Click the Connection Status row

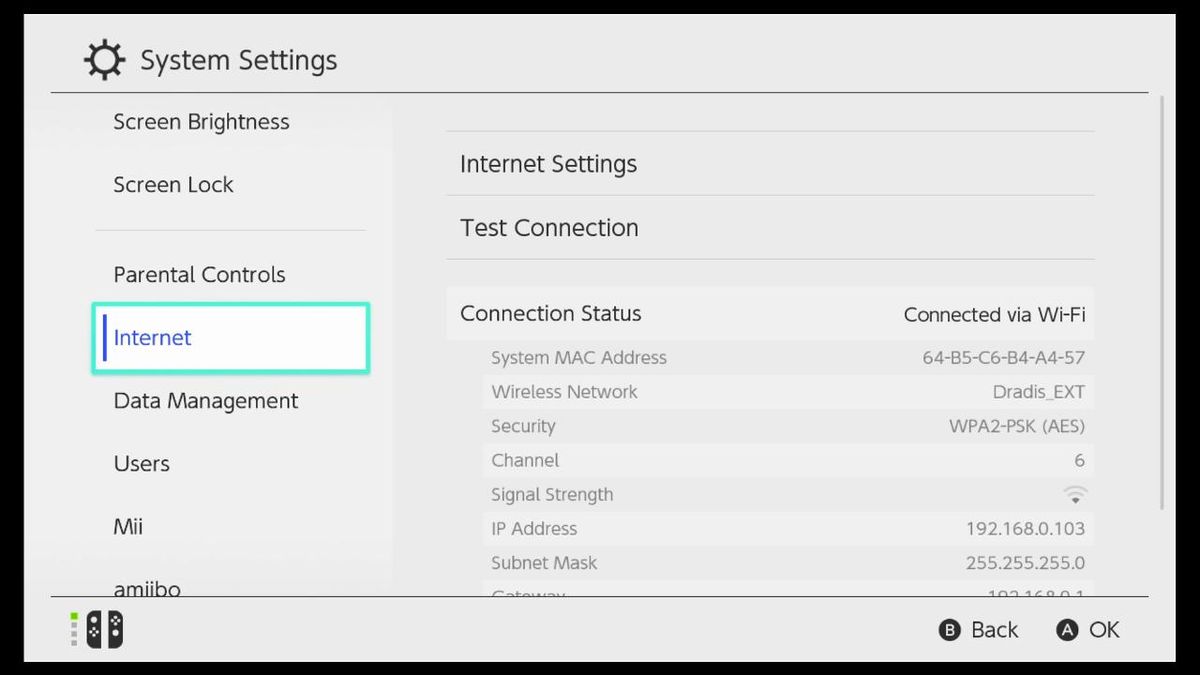coord(770,313)
